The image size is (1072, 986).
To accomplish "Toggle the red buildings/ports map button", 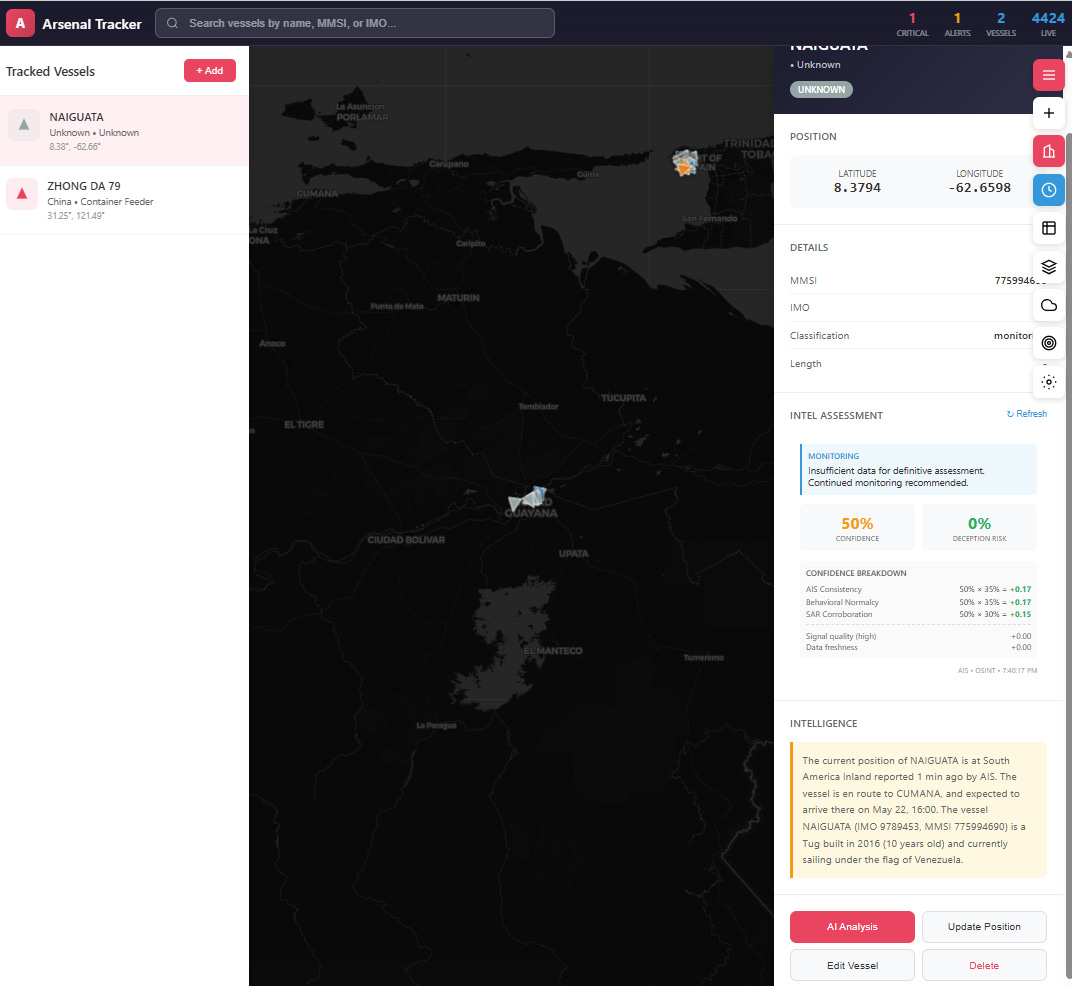I will click(1048, 152).
